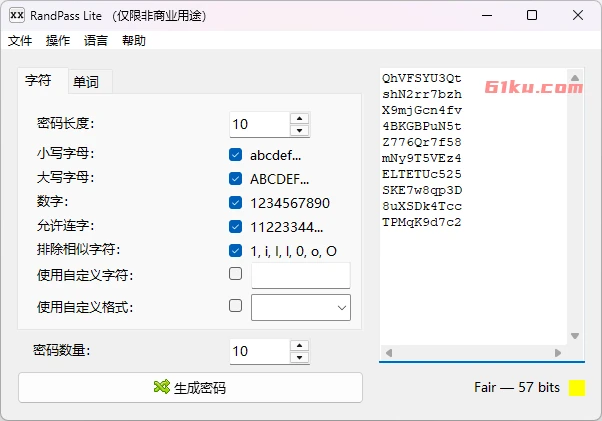This screenshot has width=602, height=421.
Task: Increase 密码长度 with the up arrow
Action: pos(299,118)
